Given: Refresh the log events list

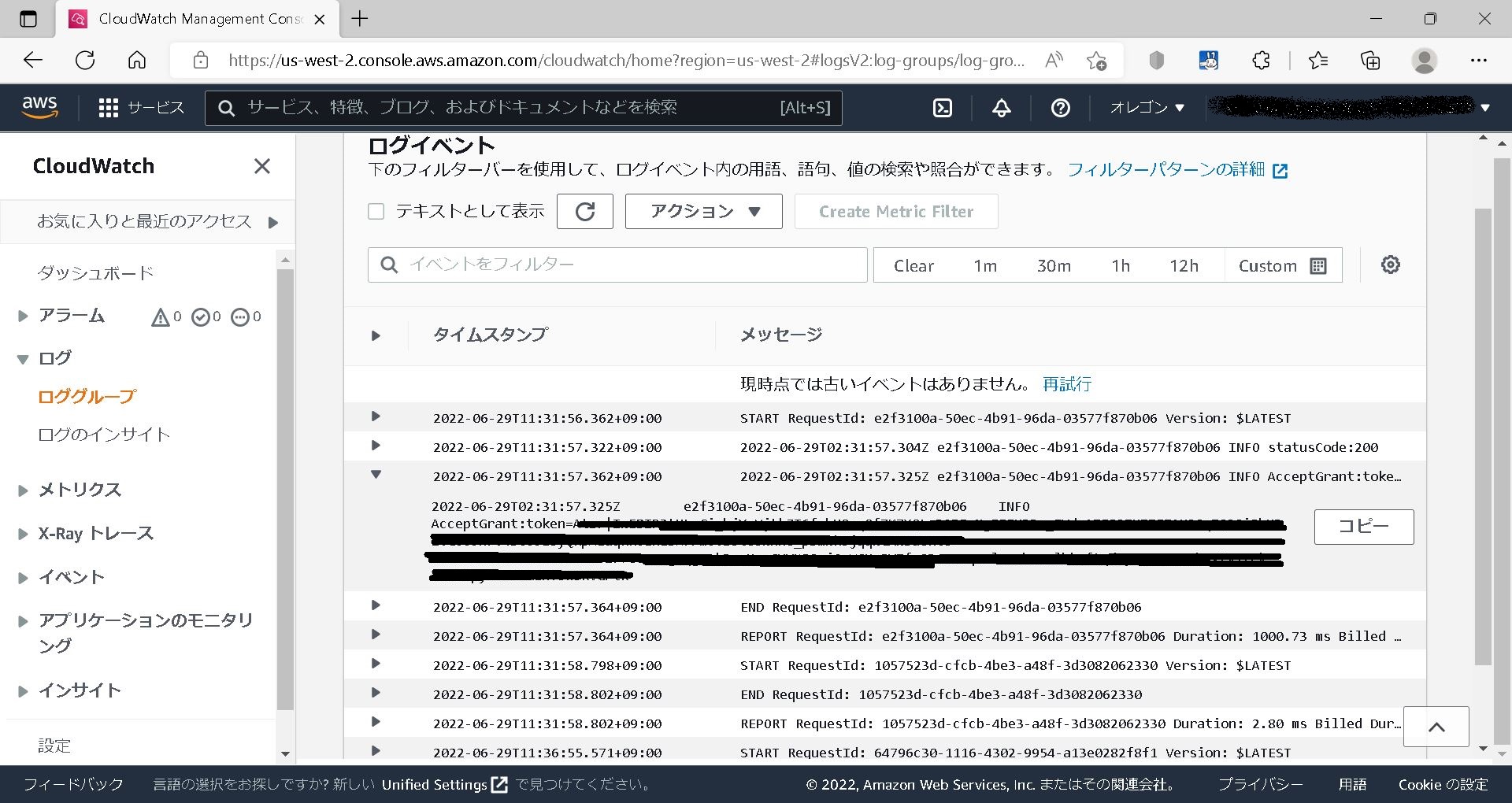Looking at the screenshot, I should pyautogui.click(x=585, y=211).
